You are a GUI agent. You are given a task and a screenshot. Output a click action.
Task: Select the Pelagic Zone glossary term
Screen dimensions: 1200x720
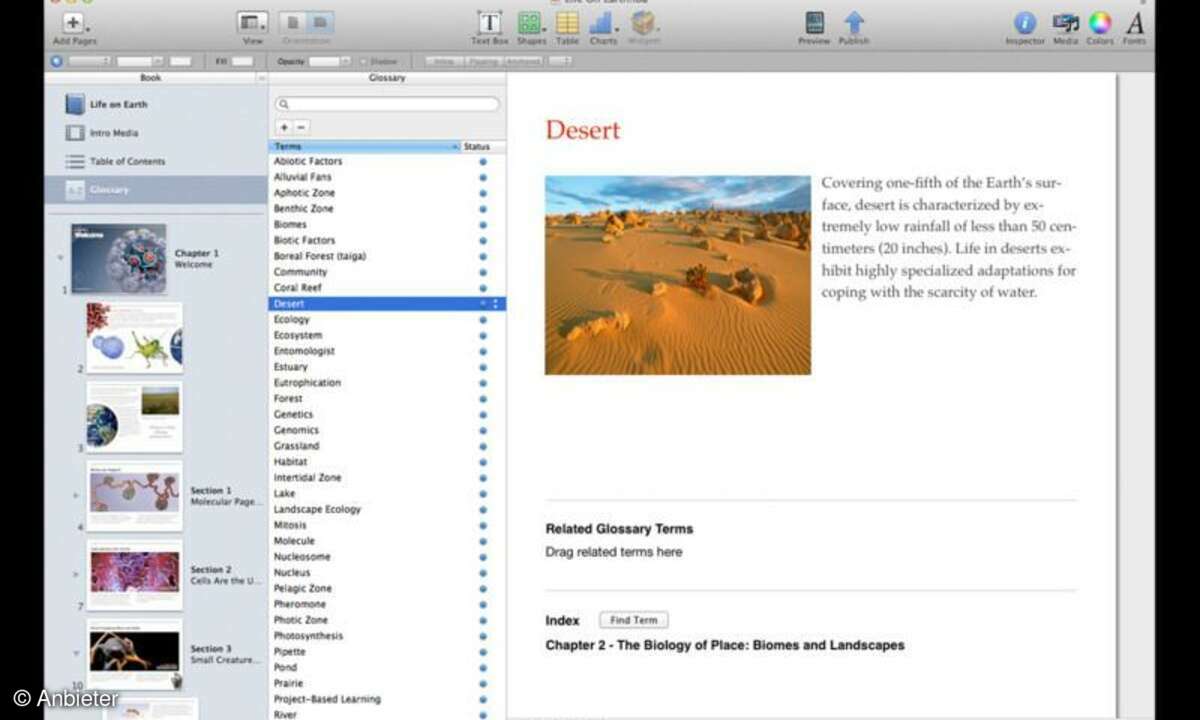point(303,588)
